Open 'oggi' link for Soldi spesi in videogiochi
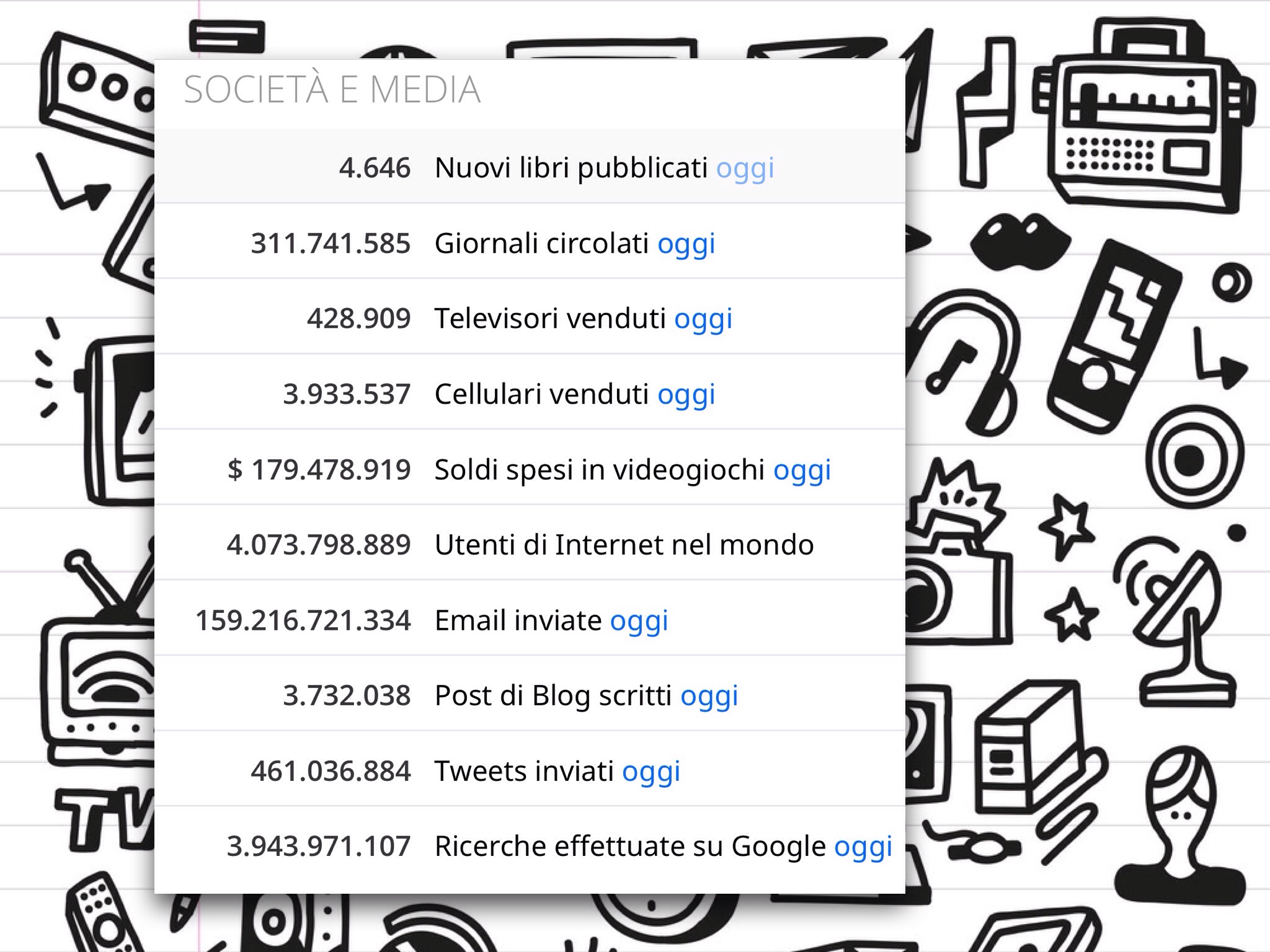The width and height of the screenshot is (1270, 952). pos(802,470)
